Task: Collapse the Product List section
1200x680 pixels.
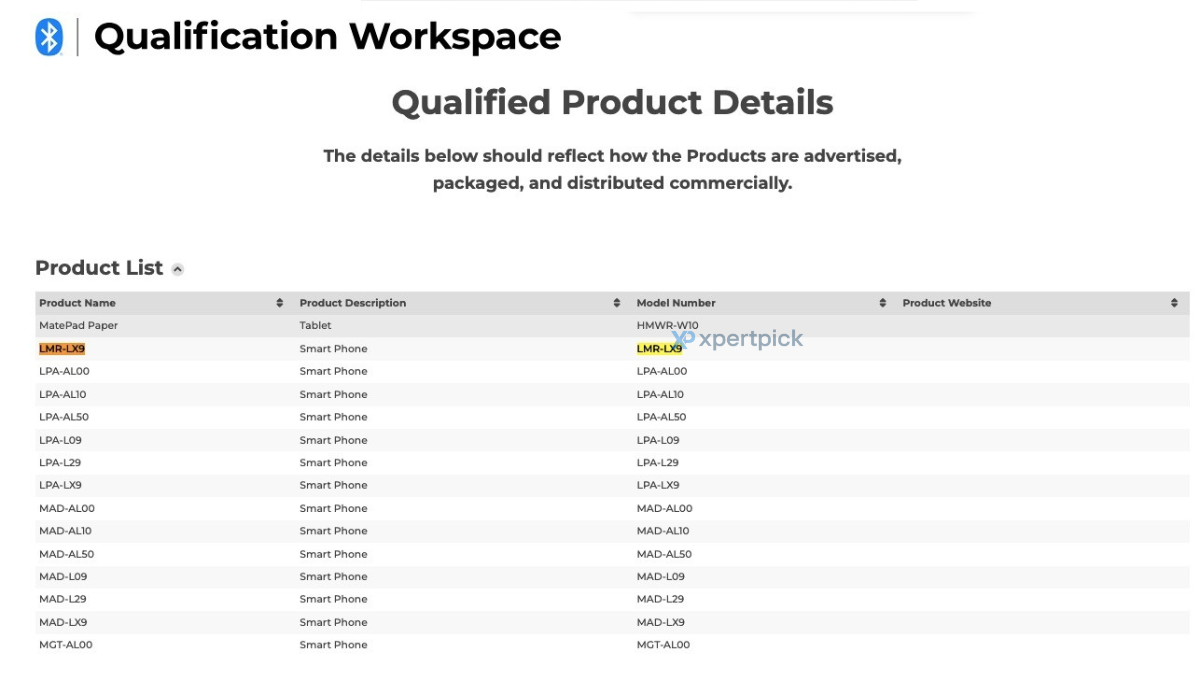Action: pyautogui.click(x=178, y=269)
